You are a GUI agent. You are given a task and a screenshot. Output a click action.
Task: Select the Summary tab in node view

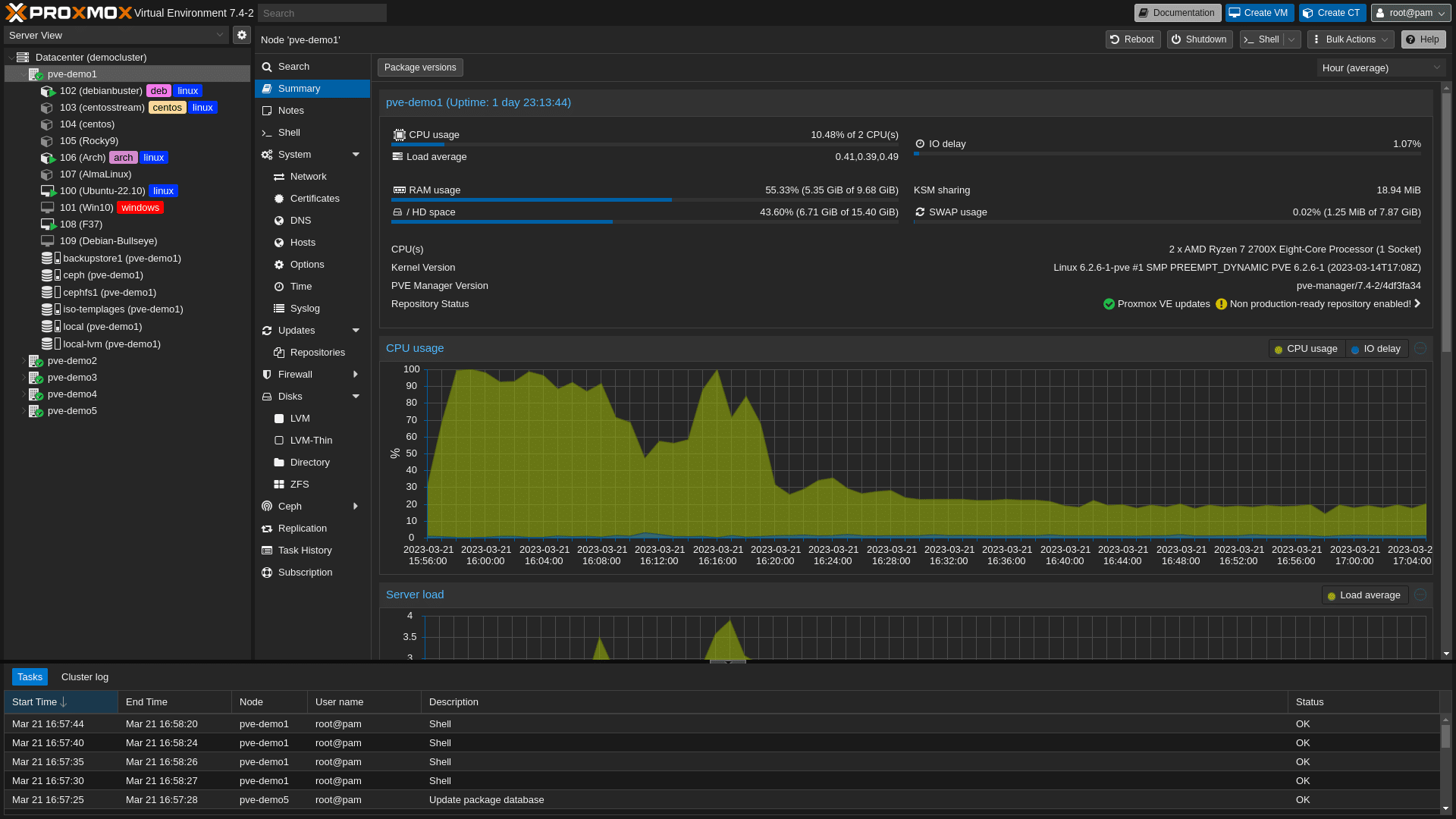point(299,88)
